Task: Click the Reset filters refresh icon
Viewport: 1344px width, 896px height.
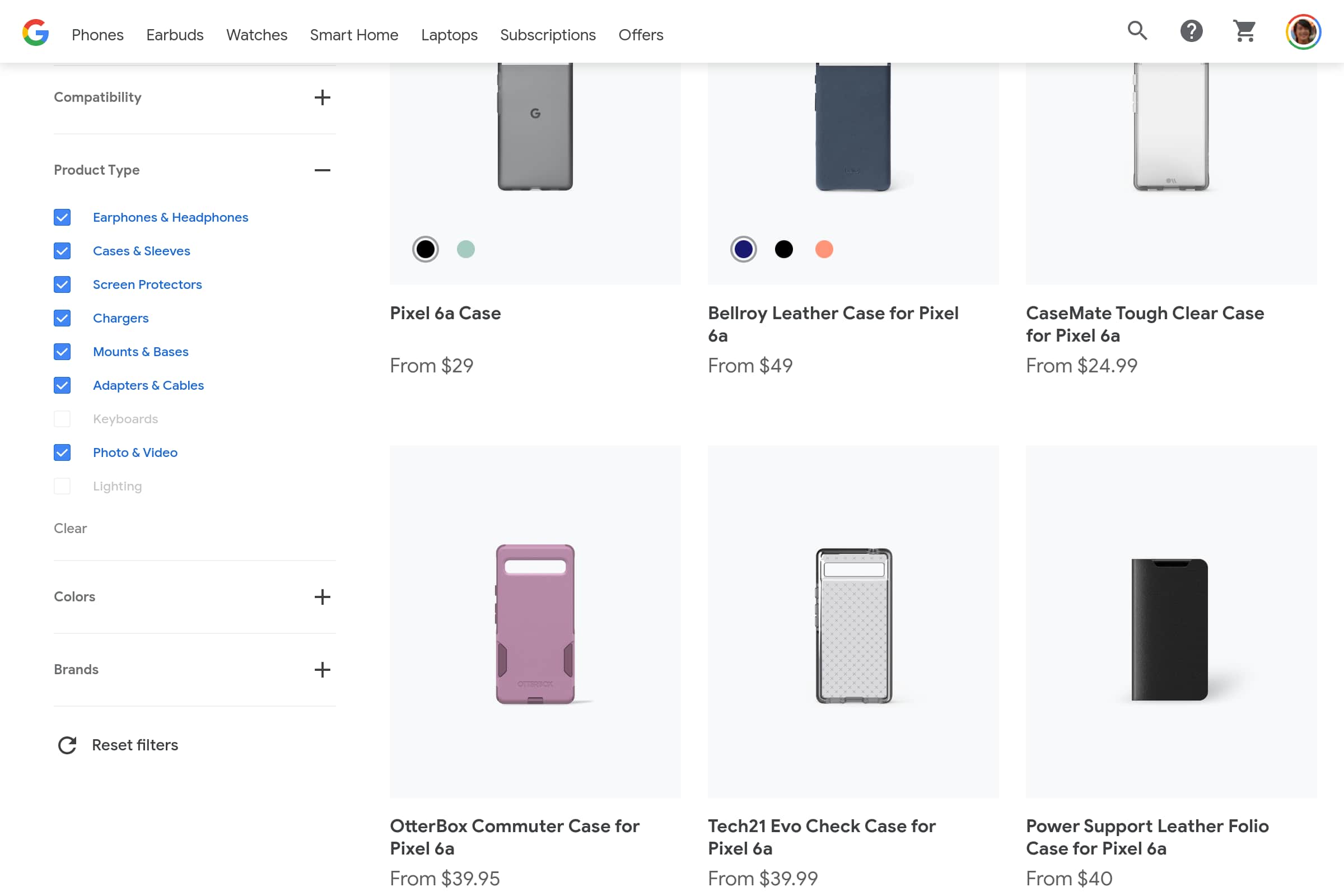Action: 67,745
